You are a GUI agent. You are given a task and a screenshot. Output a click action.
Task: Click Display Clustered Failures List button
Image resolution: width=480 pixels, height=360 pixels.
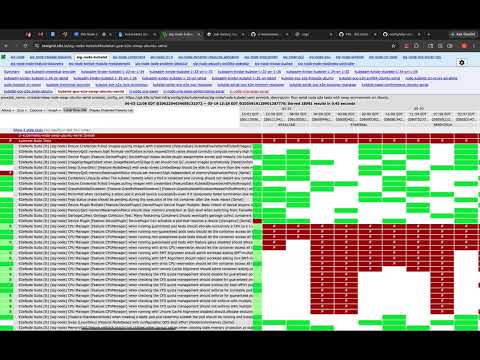(111, 110)
